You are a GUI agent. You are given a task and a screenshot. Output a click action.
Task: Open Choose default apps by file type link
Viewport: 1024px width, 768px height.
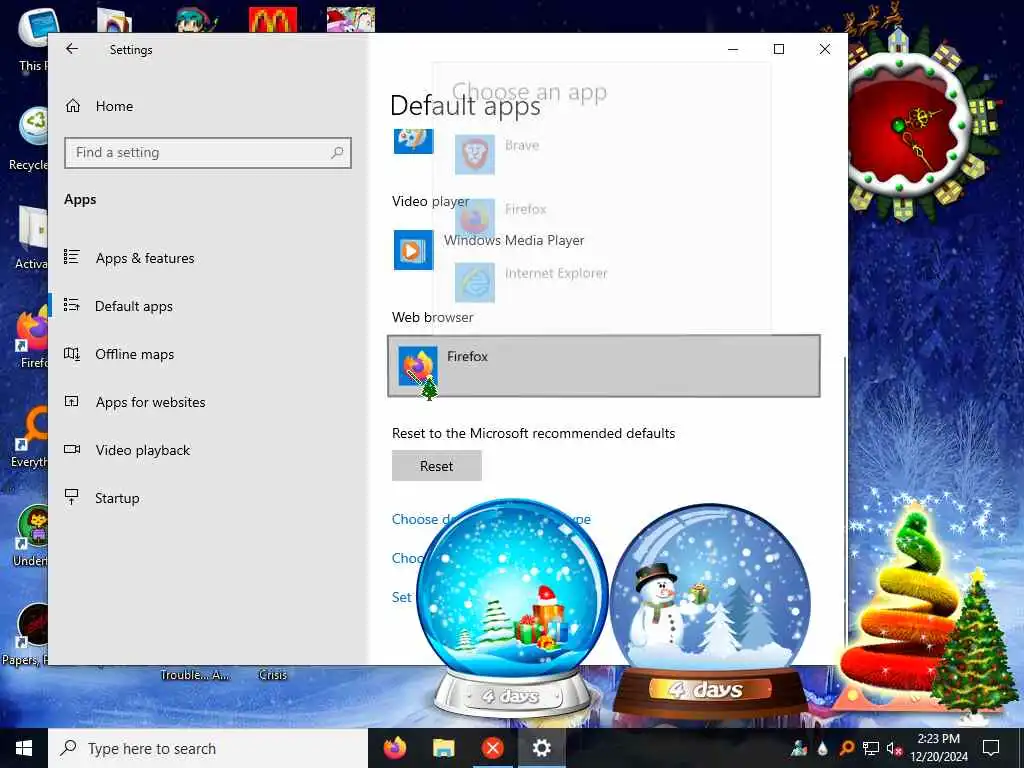click(x=491, y=519)
